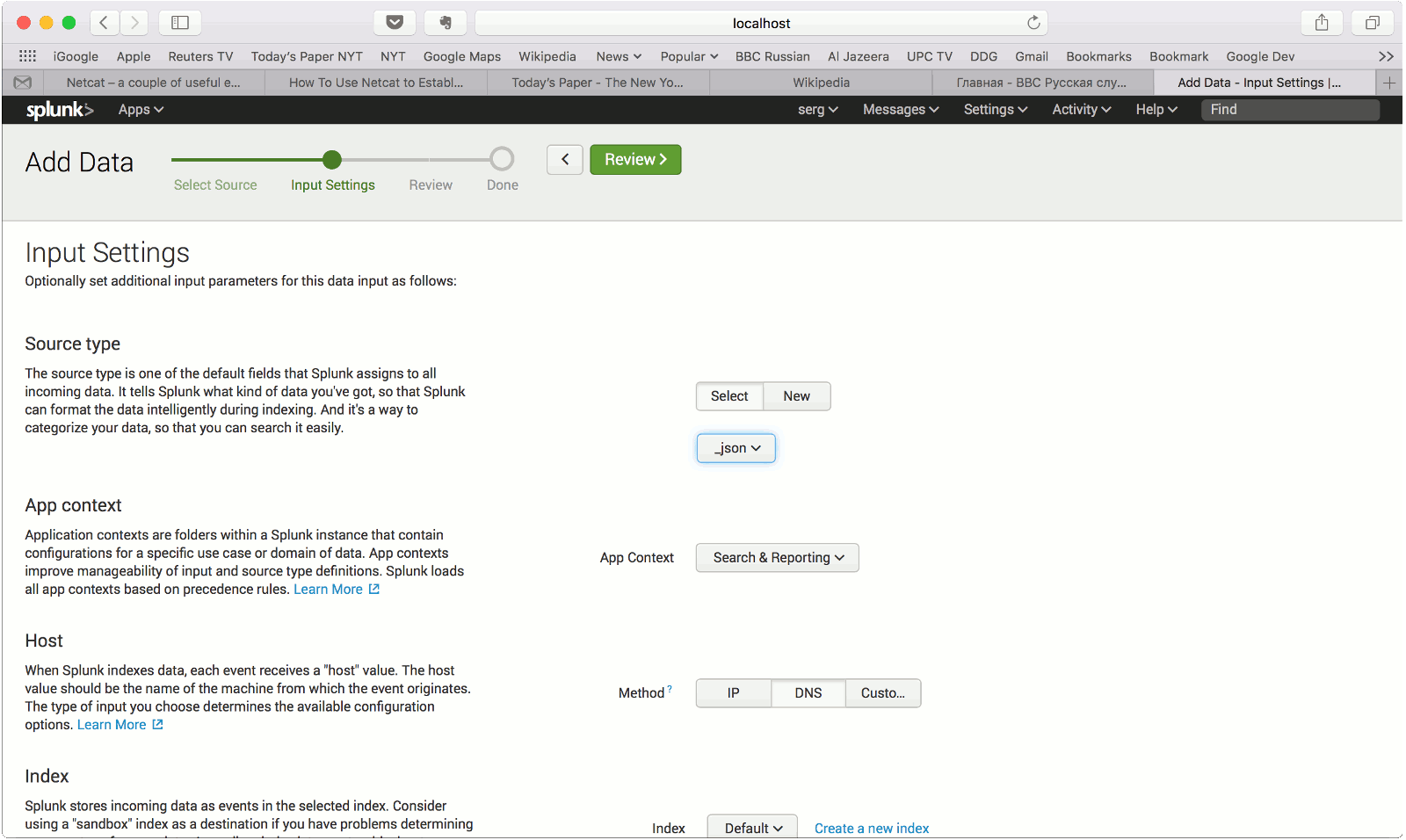Open the Reuters TV bookmark

coord(200,56)
